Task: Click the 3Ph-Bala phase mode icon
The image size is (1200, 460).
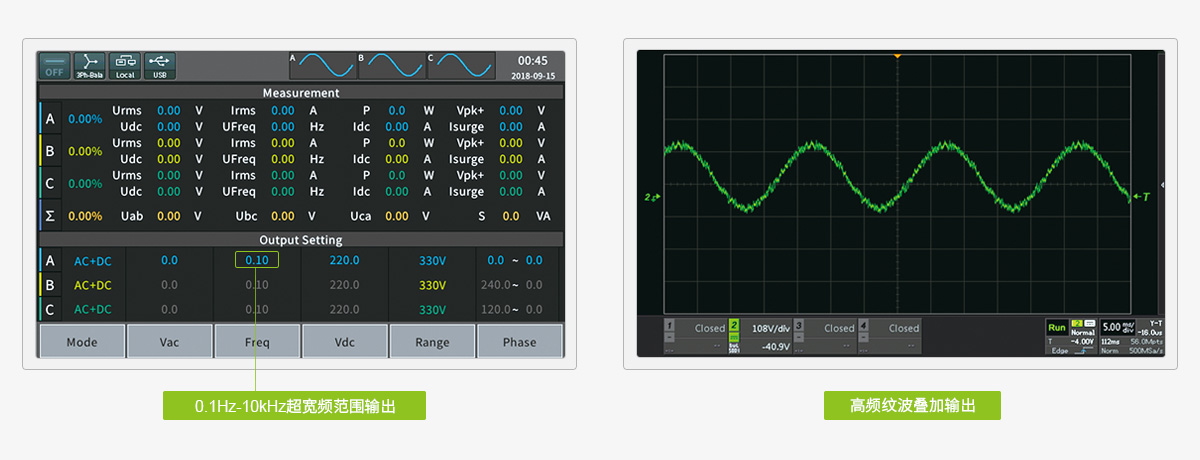Action: [90, 66]
